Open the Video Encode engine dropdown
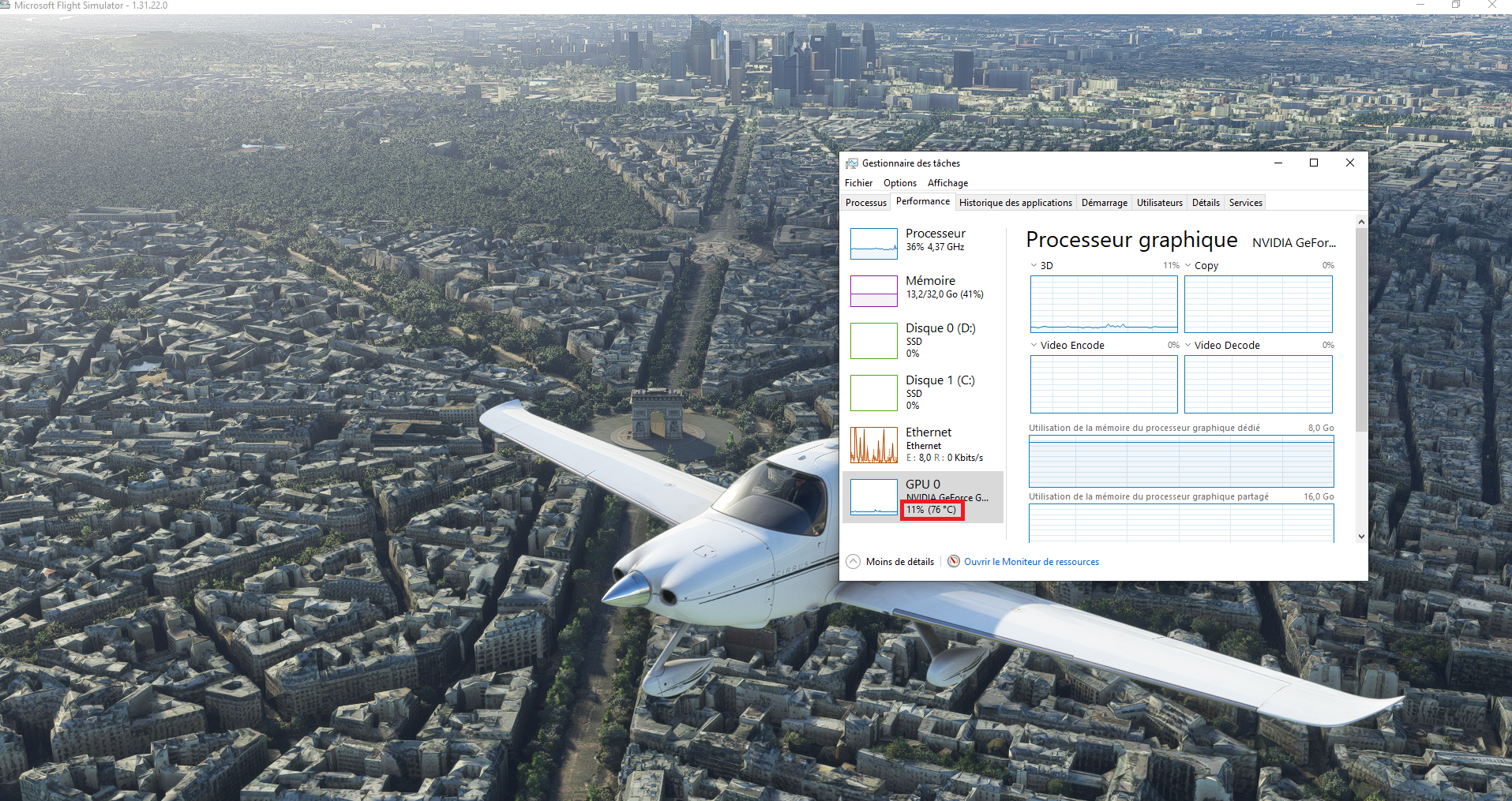The height and width of the screenshot is (801, 1512). [1034, 345]
